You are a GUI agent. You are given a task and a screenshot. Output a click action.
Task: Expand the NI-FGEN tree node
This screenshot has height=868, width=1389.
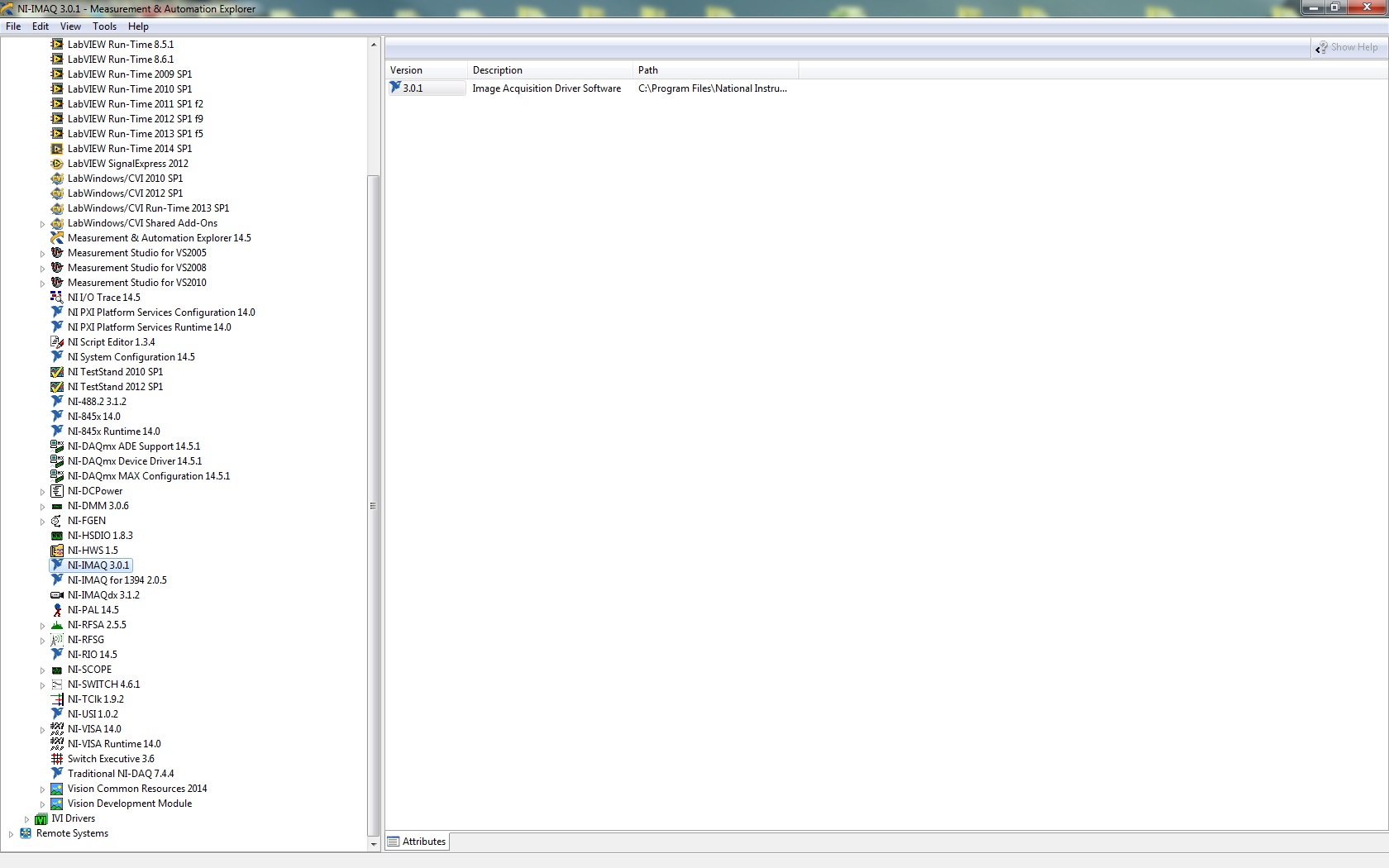pyautogui.click(x=42, y=522)
